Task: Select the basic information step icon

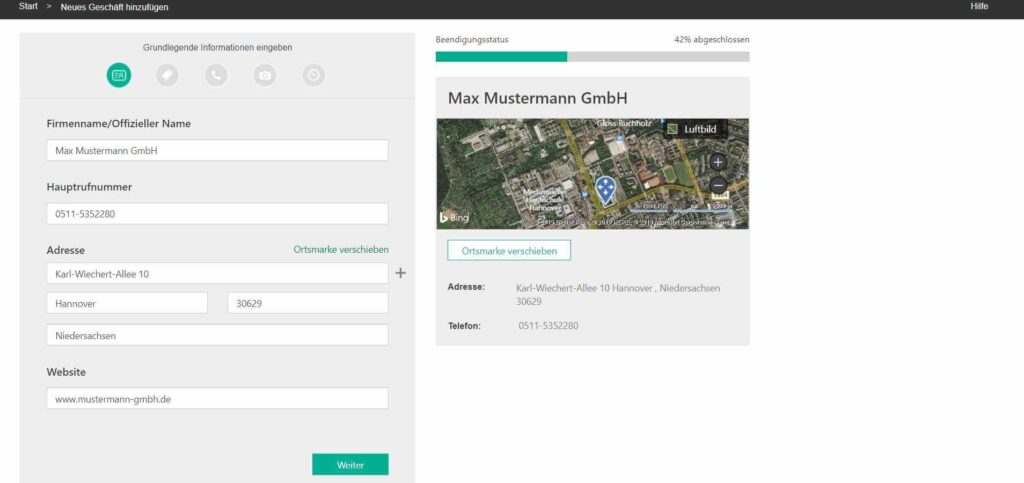Action: coord(119,75)
